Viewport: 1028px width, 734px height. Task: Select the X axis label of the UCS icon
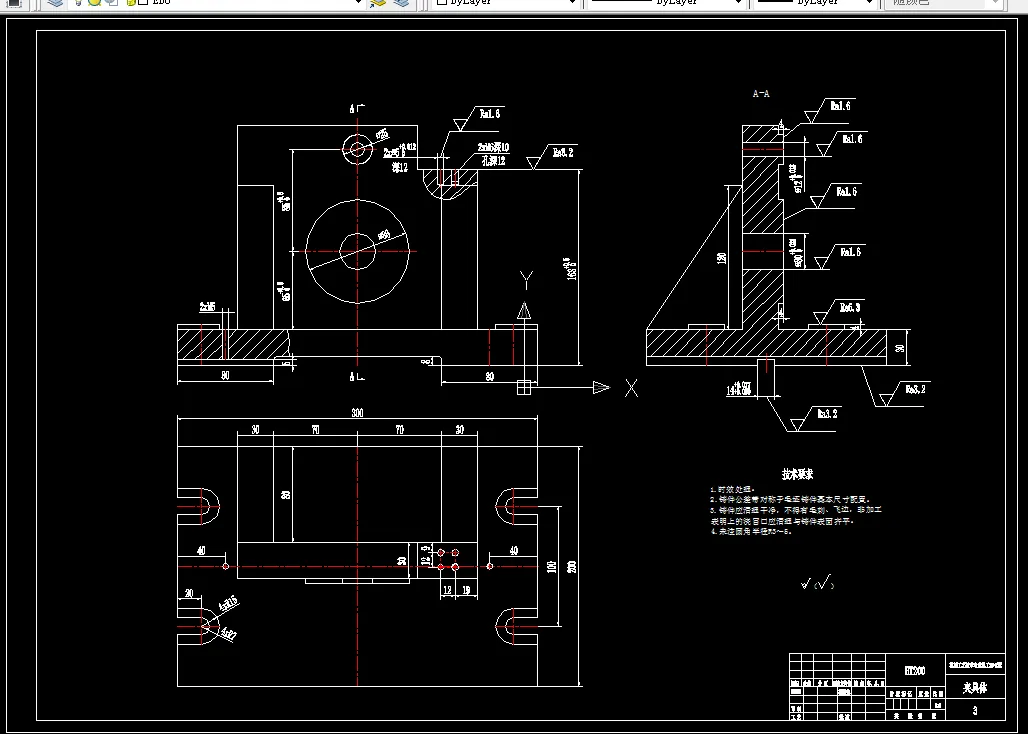631,388
